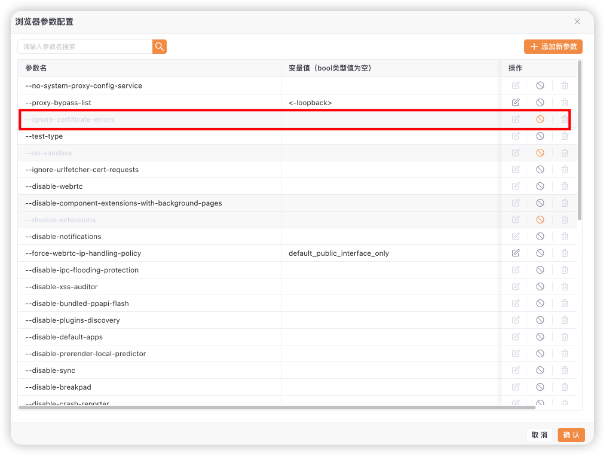Delete --force-webrtc-ip-handling-policy parameter
604x455 pixels.
click(564, 253)
